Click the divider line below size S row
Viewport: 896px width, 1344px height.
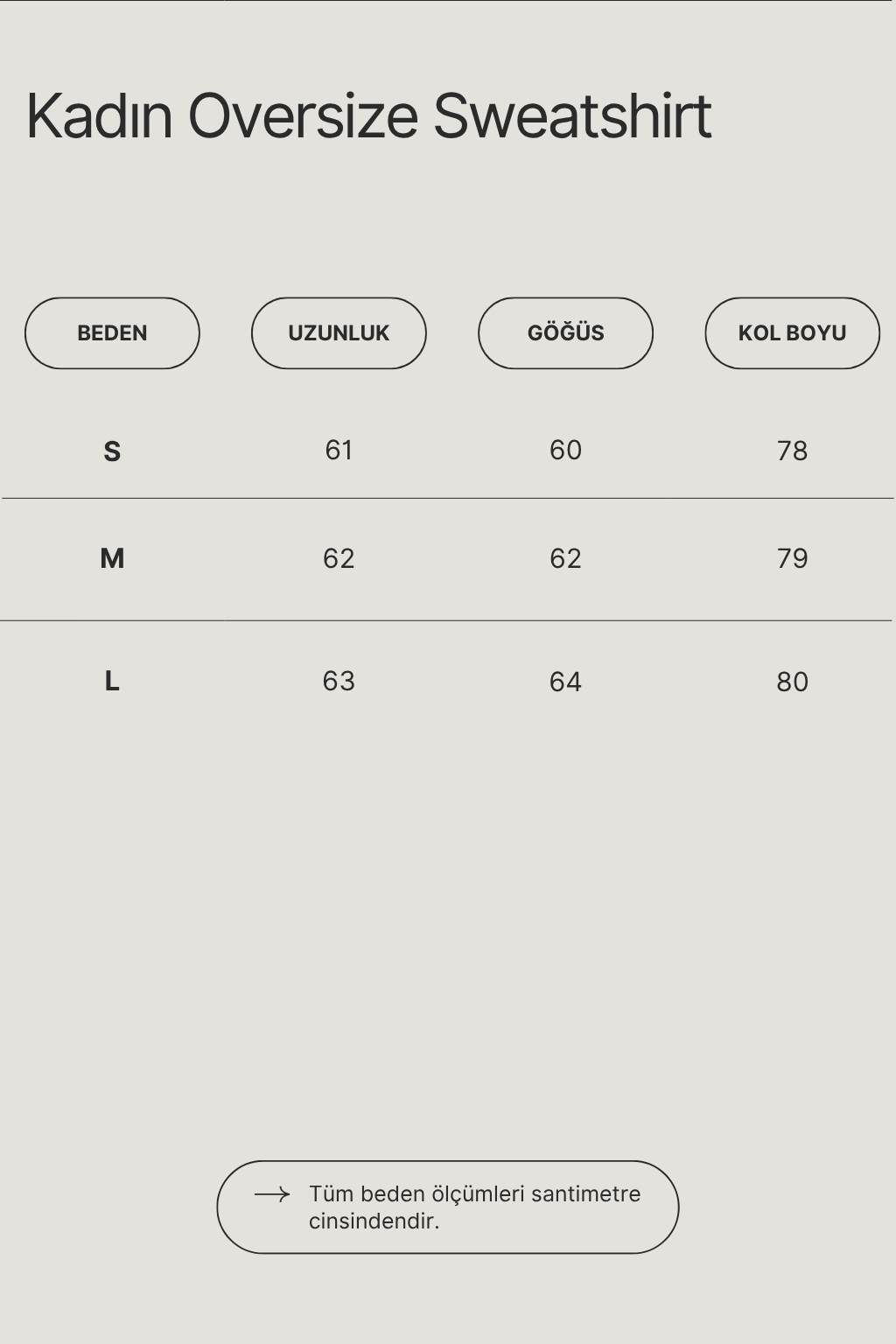point(448,498)
